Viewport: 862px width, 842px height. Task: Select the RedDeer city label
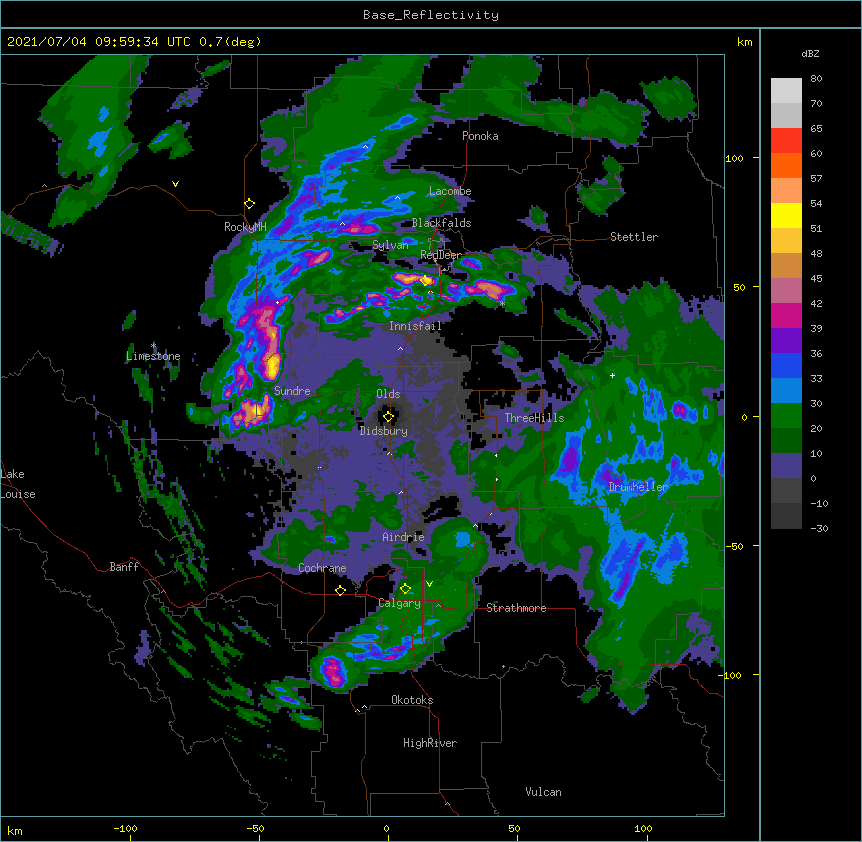(440, 255)
